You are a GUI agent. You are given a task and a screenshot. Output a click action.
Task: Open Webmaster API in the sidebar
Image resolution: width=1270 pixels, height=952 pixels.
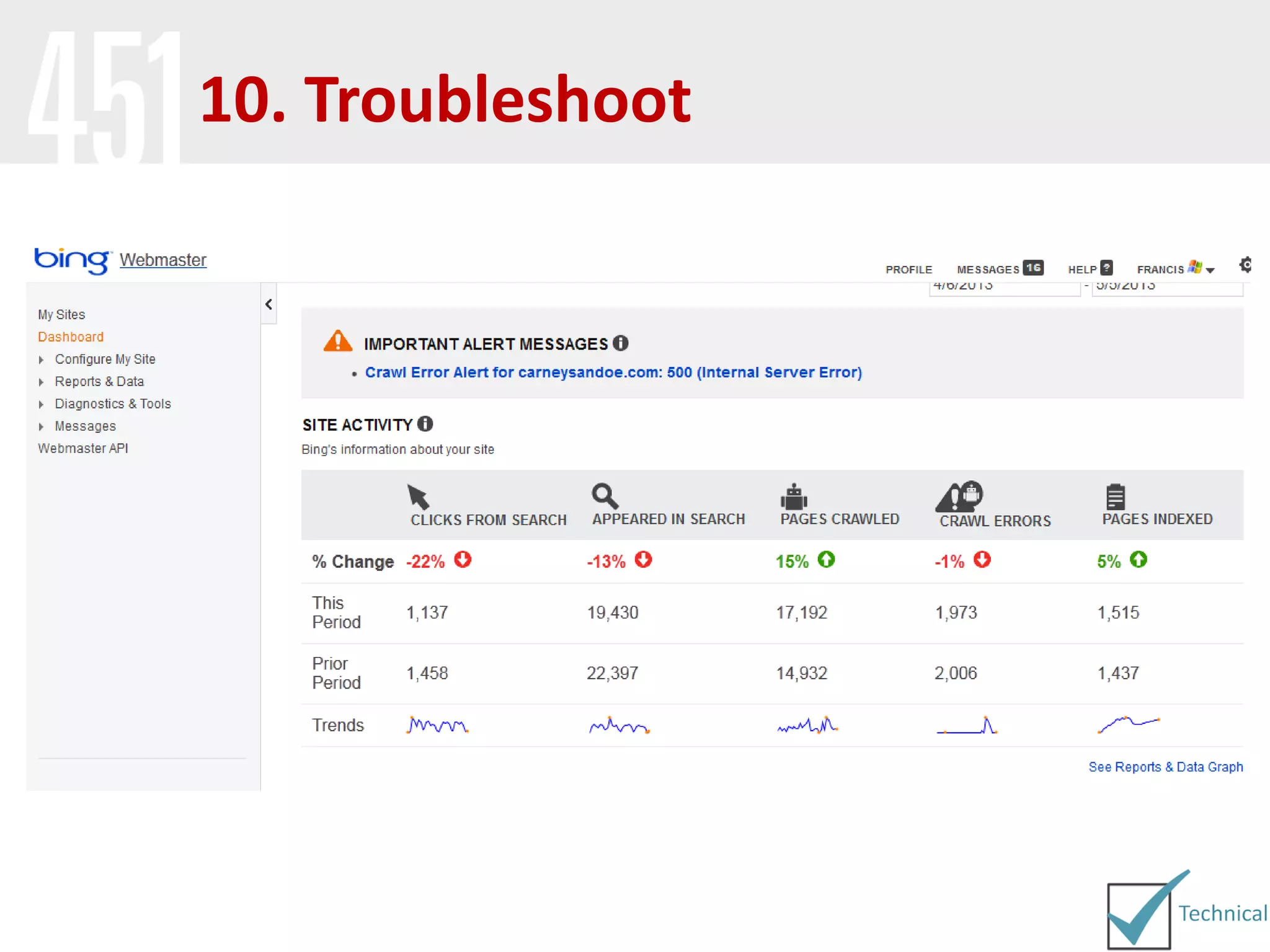click(x=83, y=448)
